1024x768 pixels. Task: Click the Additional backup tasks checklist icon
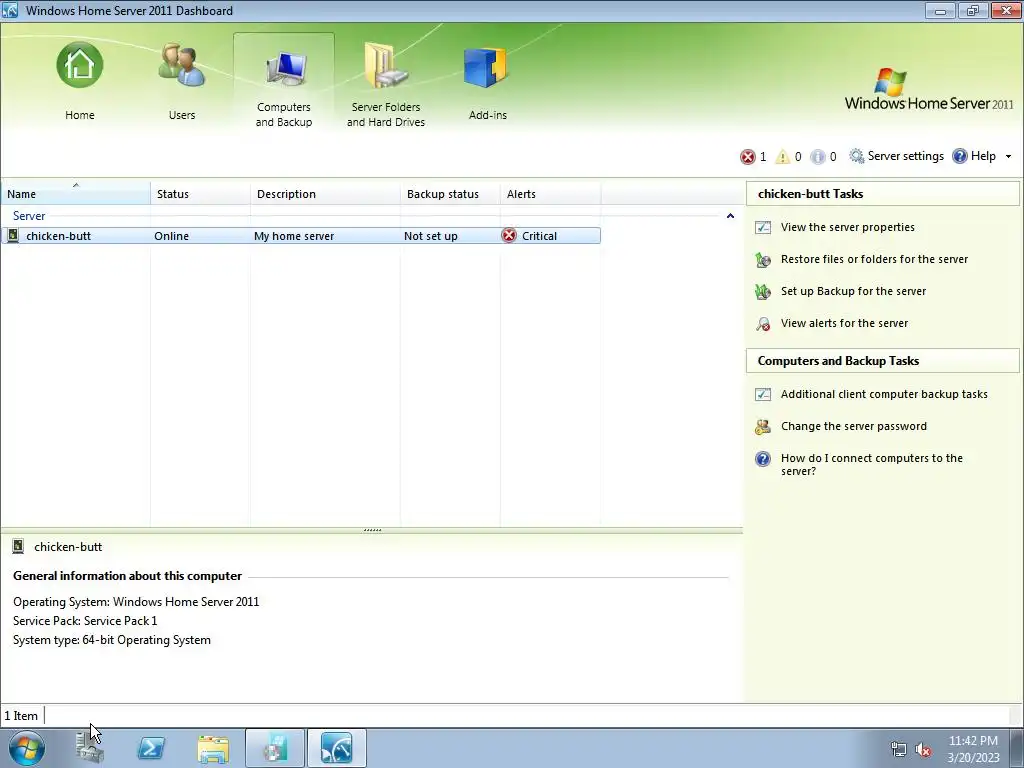[x=763, y=394]
